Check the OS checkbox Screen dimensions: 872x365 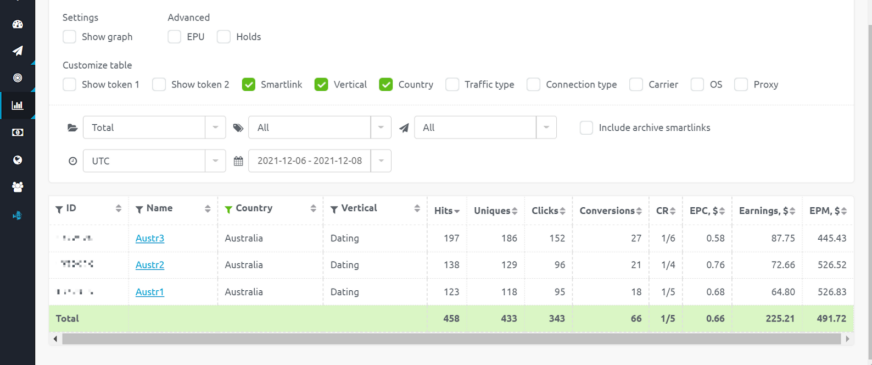tap(697, 85)
